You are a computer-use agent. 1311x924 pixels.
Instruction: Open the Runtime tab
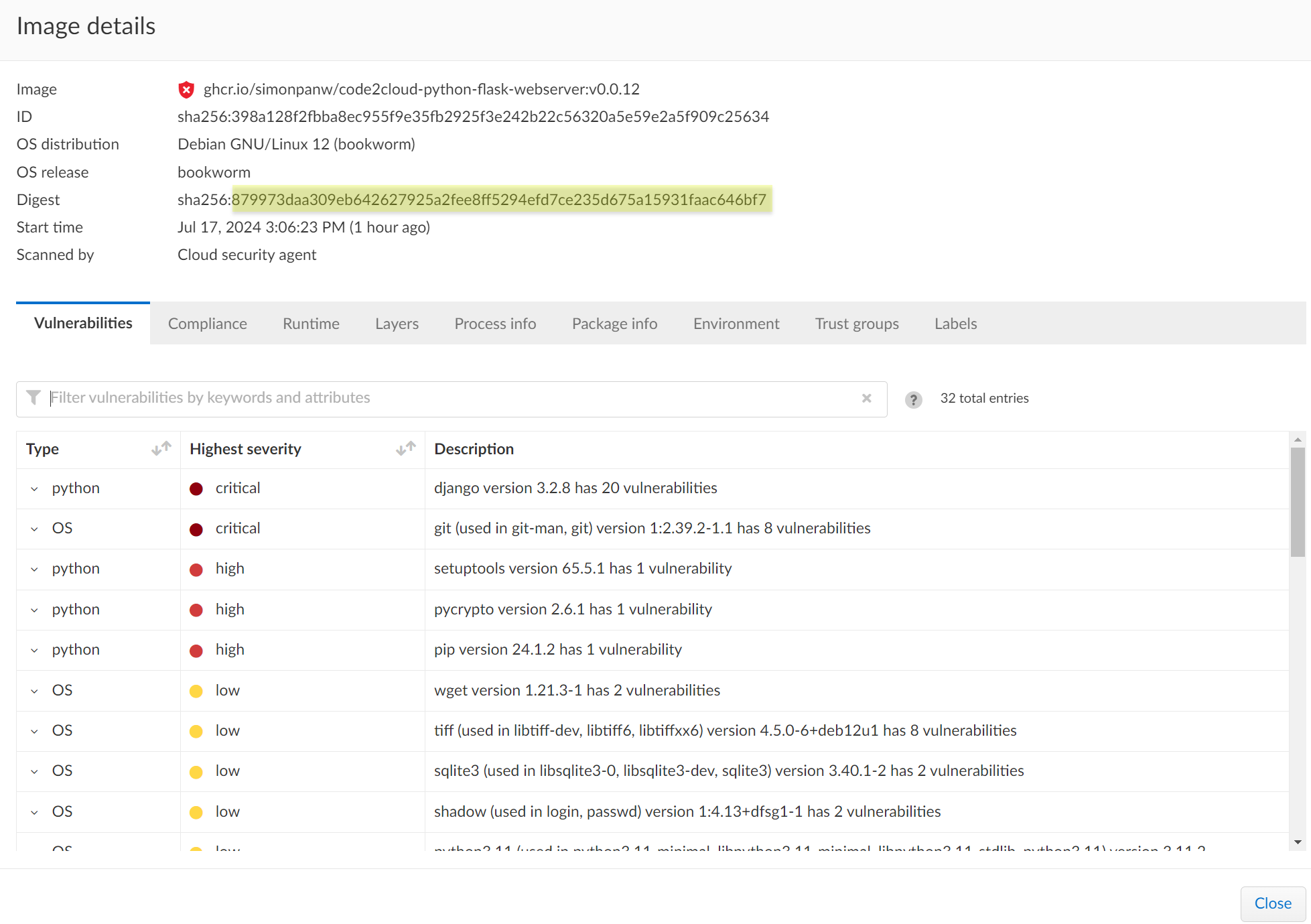tap(311, 324)
